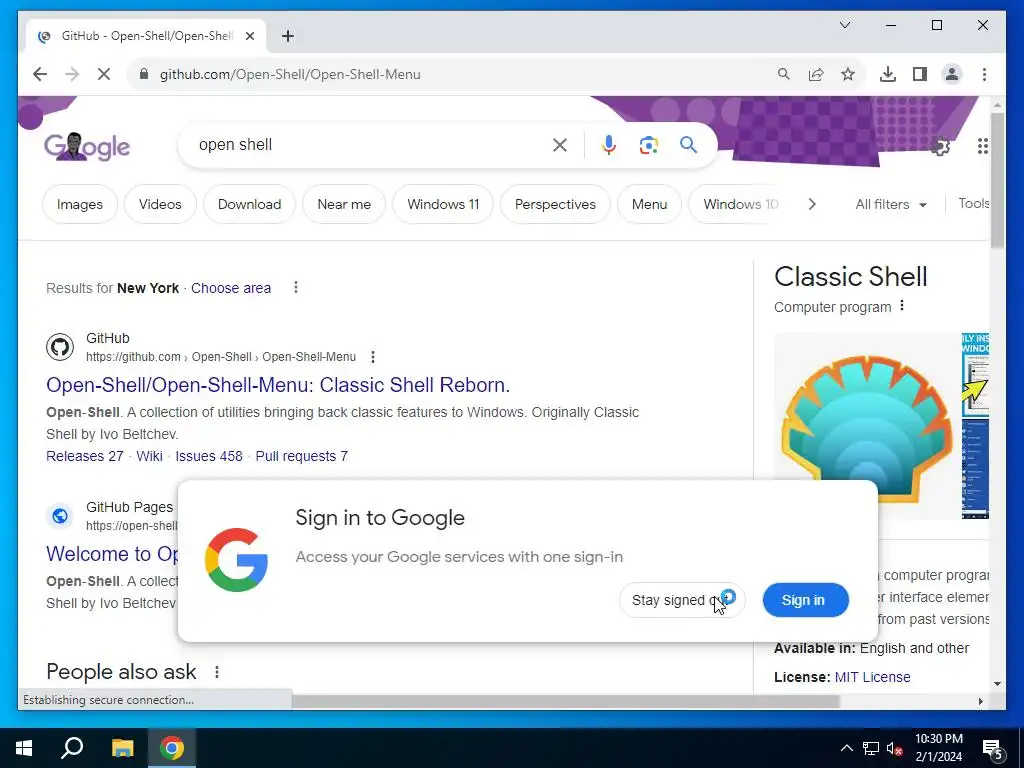Select the Perspectives filter chip
This screenshot has height=768, width=1024.
click(x=555, y=204)
